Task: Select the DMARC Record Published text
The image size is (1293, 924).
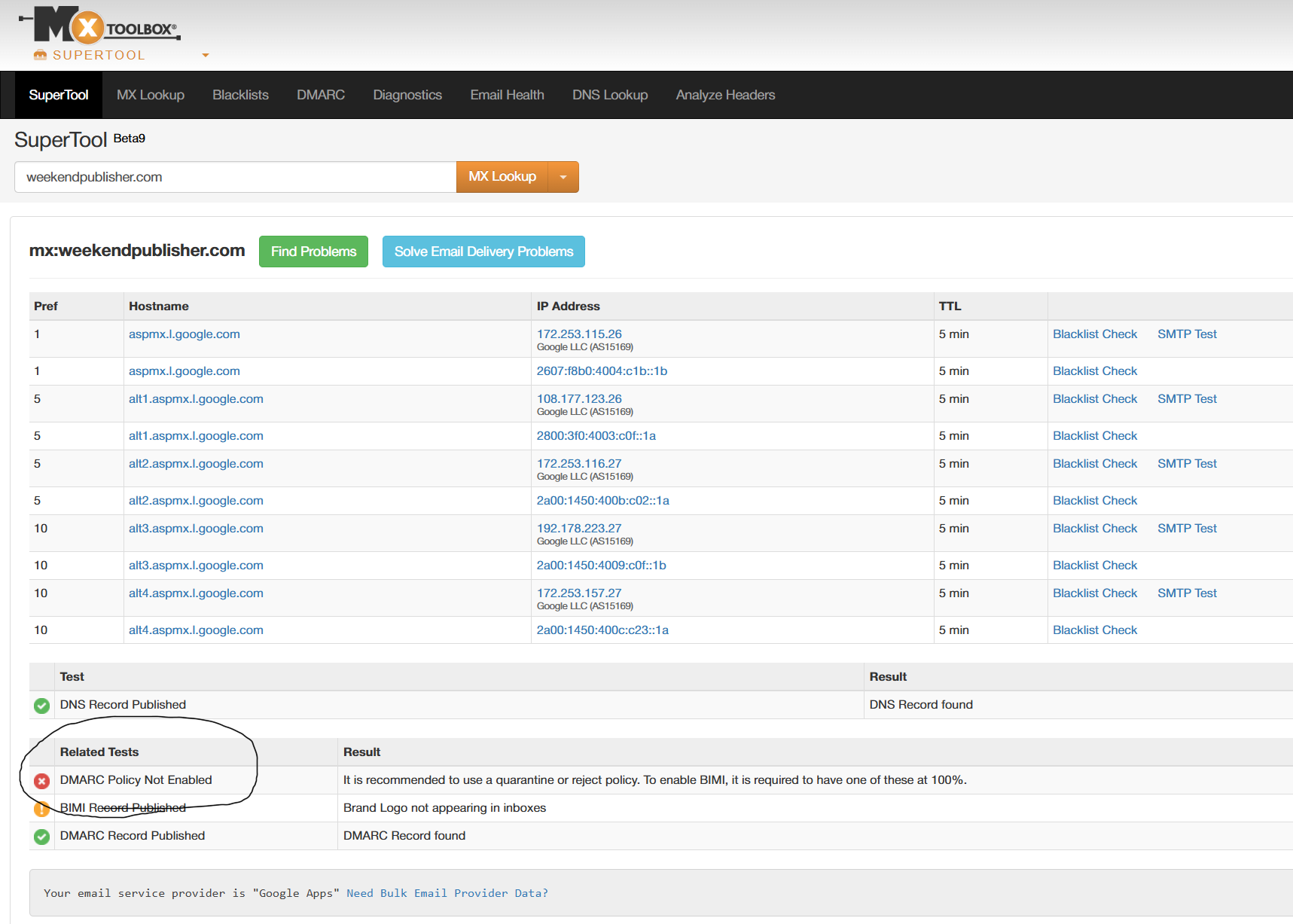Action: pos(133,836)
